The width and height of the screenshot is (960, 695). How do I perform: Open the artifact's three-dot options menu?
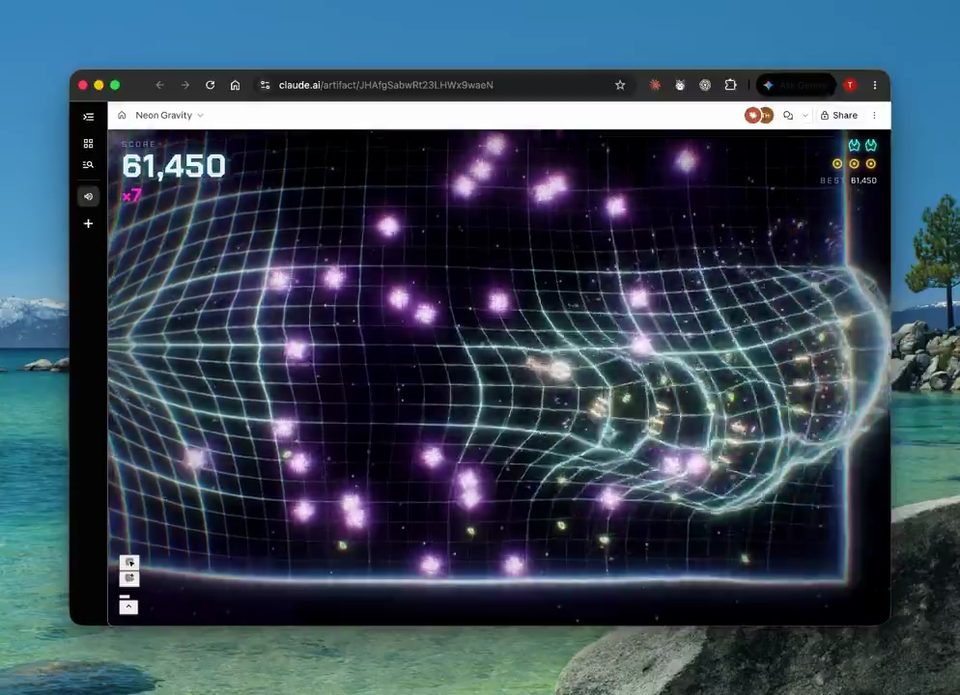click(874, 115)
